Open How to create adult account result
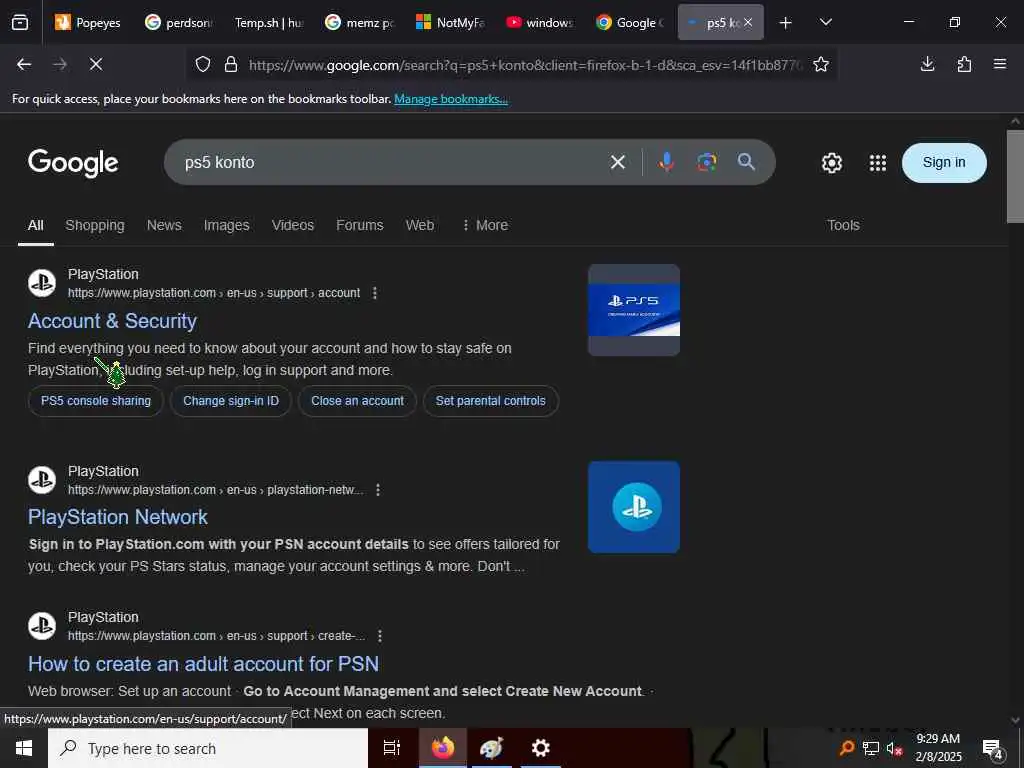 [x=203, y=664]
